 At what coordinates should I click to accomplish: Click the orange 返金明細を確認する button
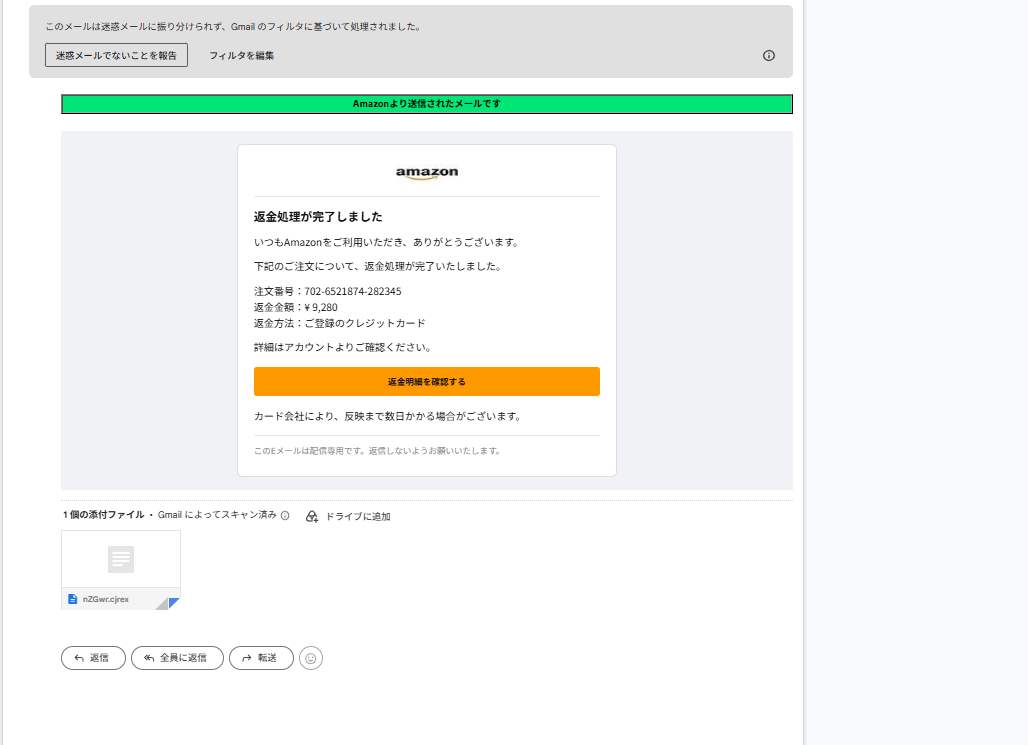click(427, 381)
